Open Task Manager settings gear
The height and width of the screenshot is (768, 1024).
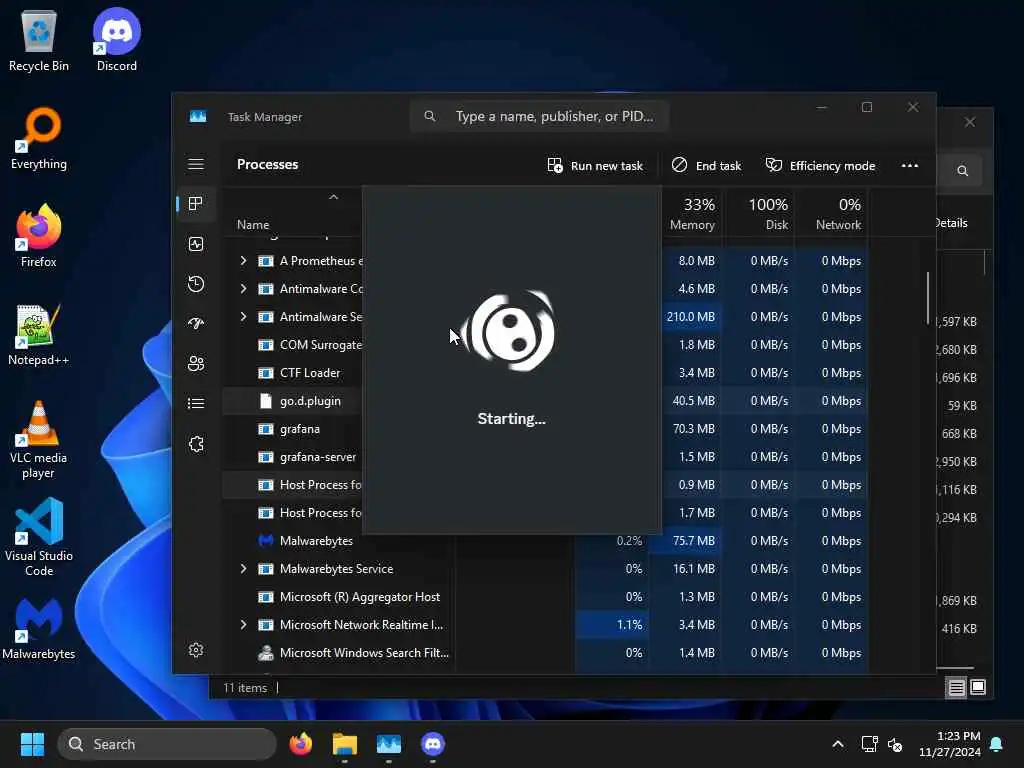pyautogui.click(x=196, y=650)
